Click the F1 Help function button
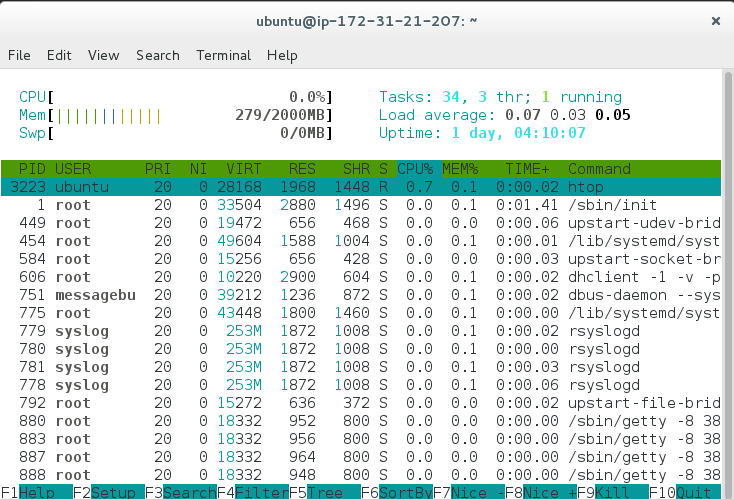The width and height of the screenshot is (734, 499). point(37,492)
